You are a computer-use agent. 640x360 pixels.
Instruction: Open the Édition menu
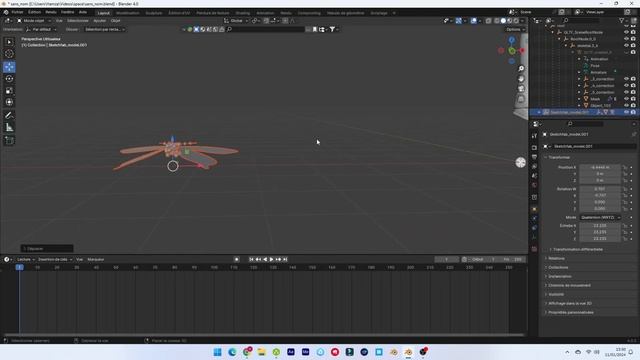(x=34, y=12)
